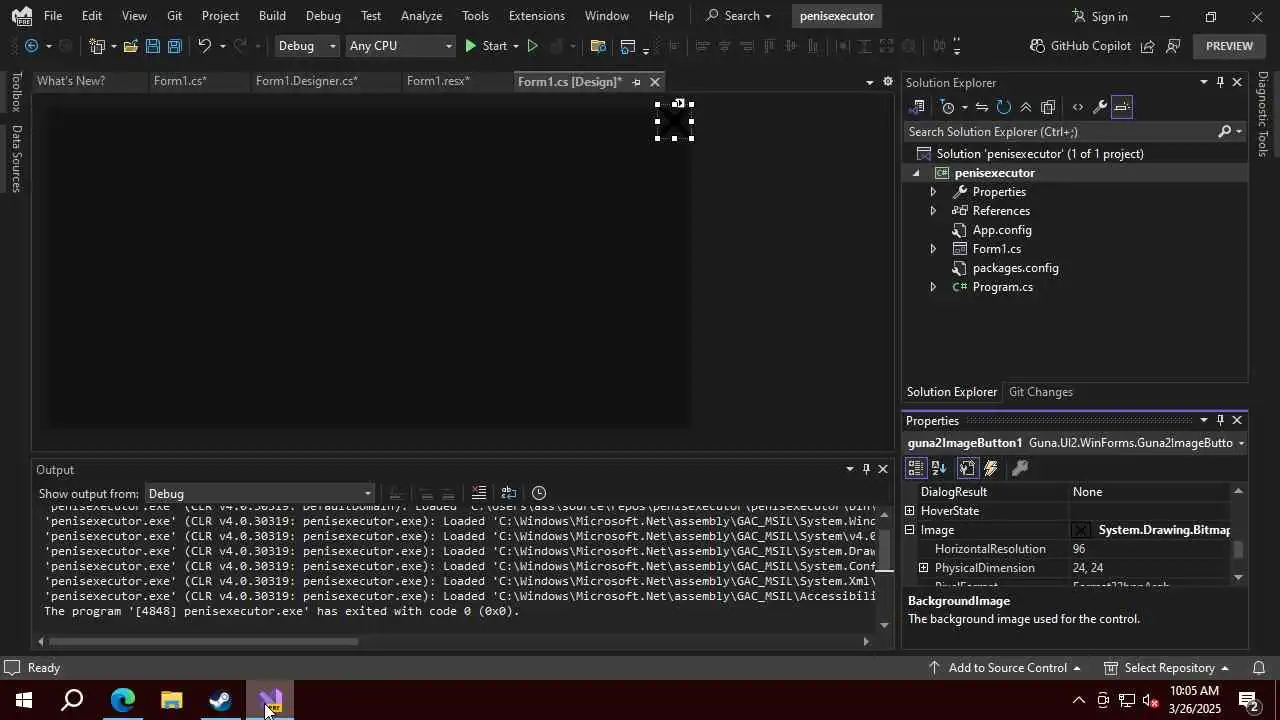
Task: Click Add to Source Control in status bar
Action: [x=1005, y=668]
